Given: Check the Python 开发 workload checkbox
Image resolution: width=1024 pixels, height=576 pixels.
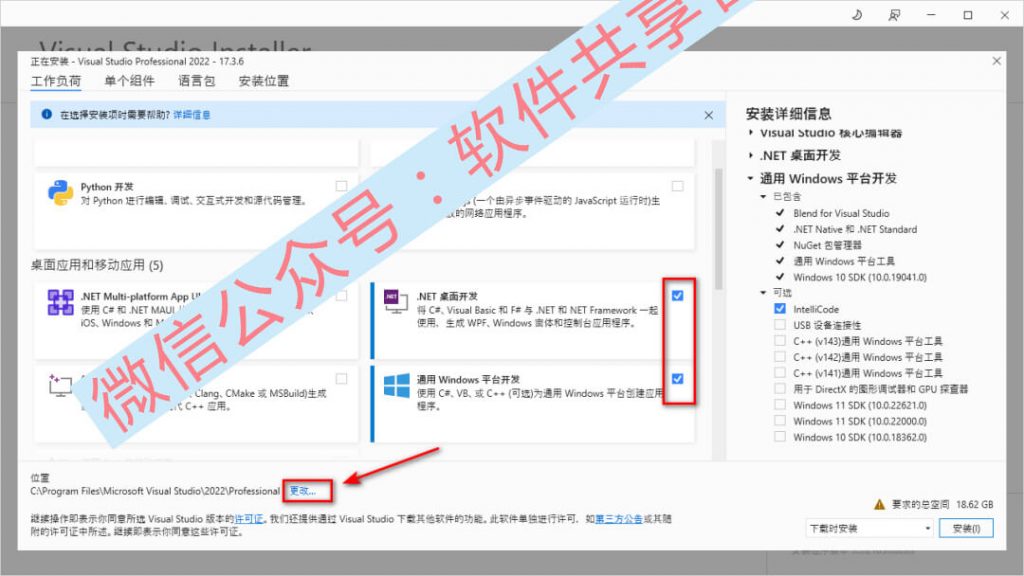Looking at the screenshot, I should pyautogui.click(x=341, y=186).
